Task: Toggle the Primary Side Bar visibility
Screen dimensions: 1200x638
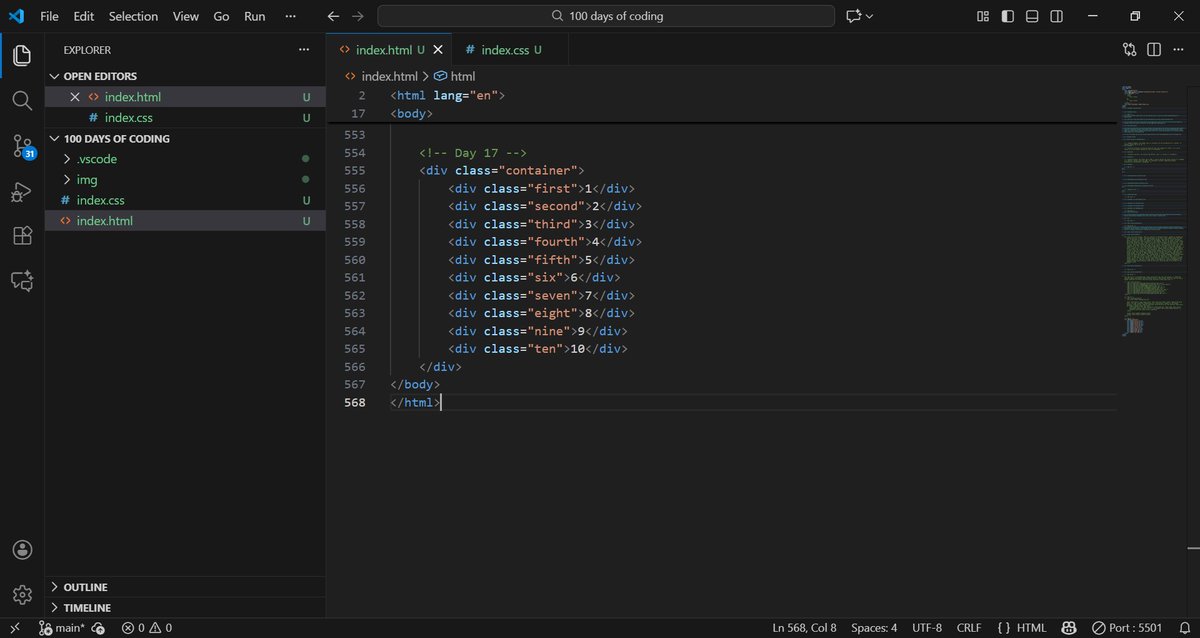Action: pos(1007,16)
